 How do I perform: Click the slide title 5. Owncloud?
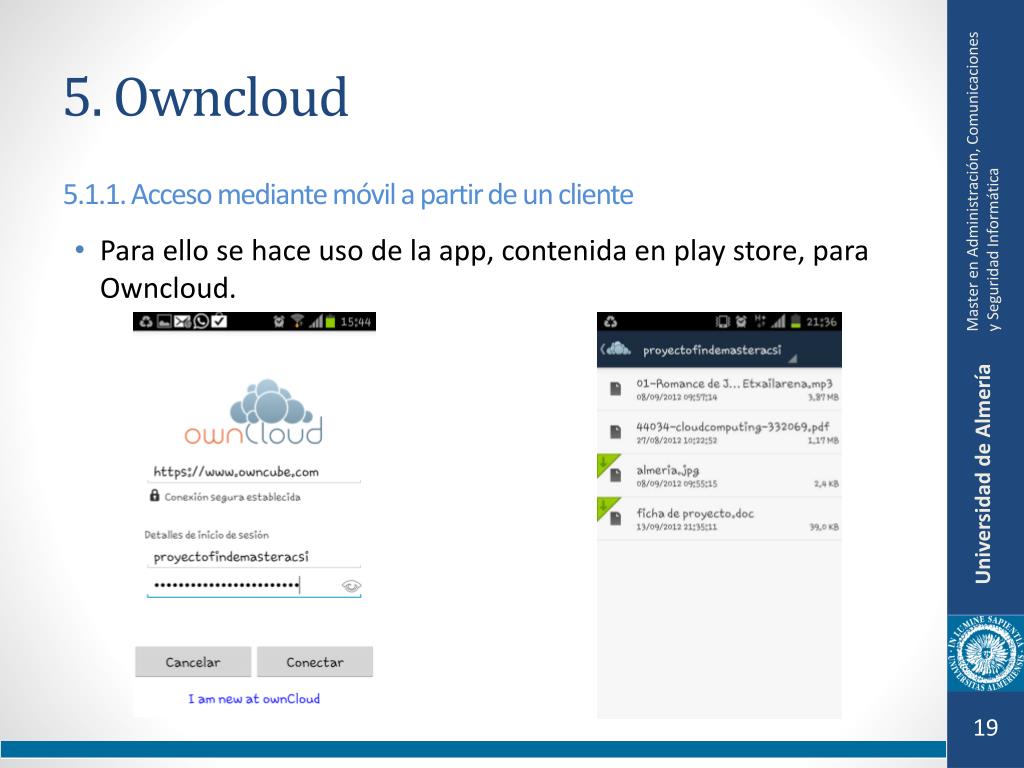pyautogui.click(x=206, y=97)
